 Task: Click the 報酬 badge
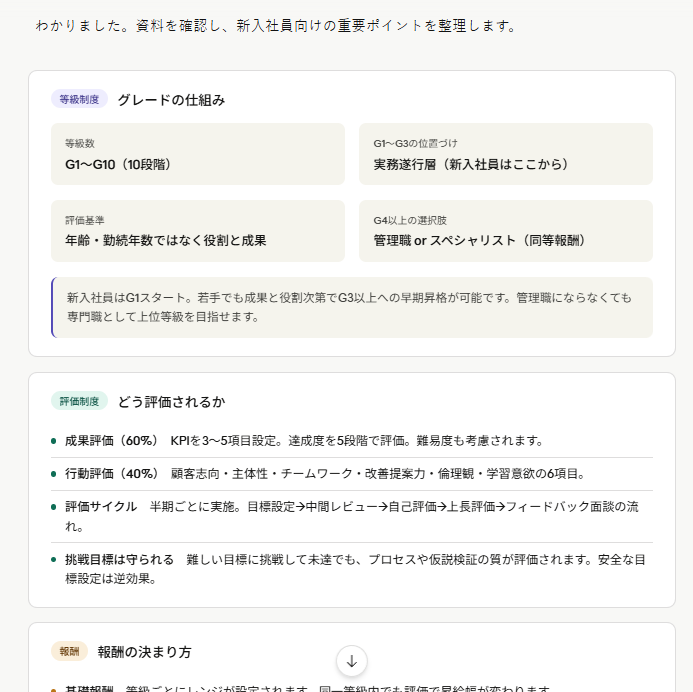coord(69,652)
